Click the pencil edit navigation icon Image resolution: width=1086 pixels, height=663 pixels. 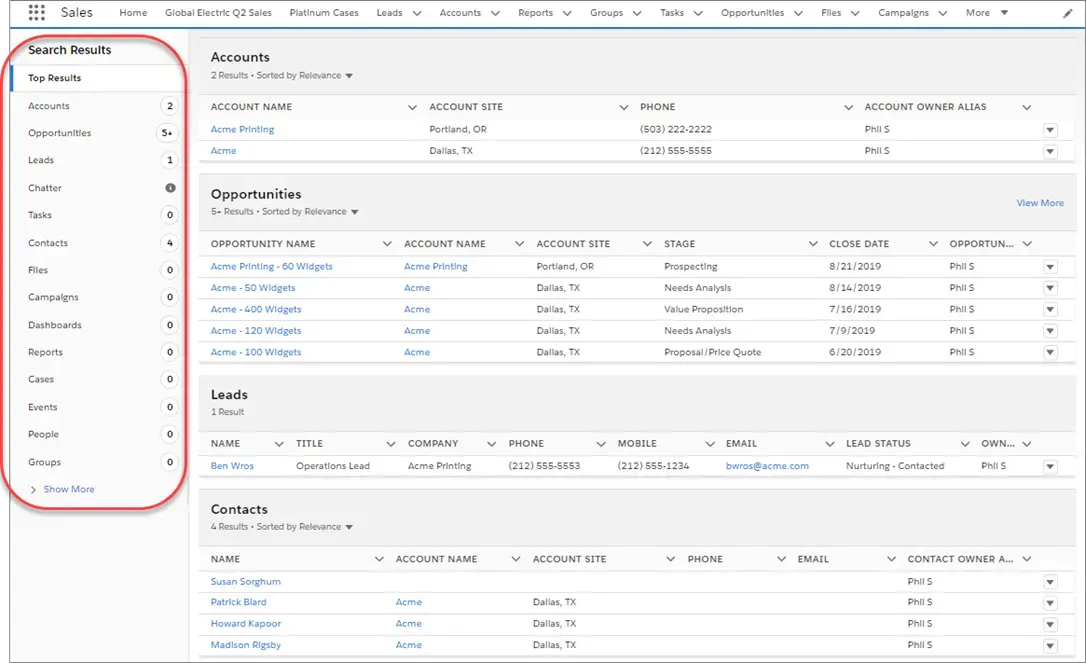pyautogui.click(x=1067, y=13)
